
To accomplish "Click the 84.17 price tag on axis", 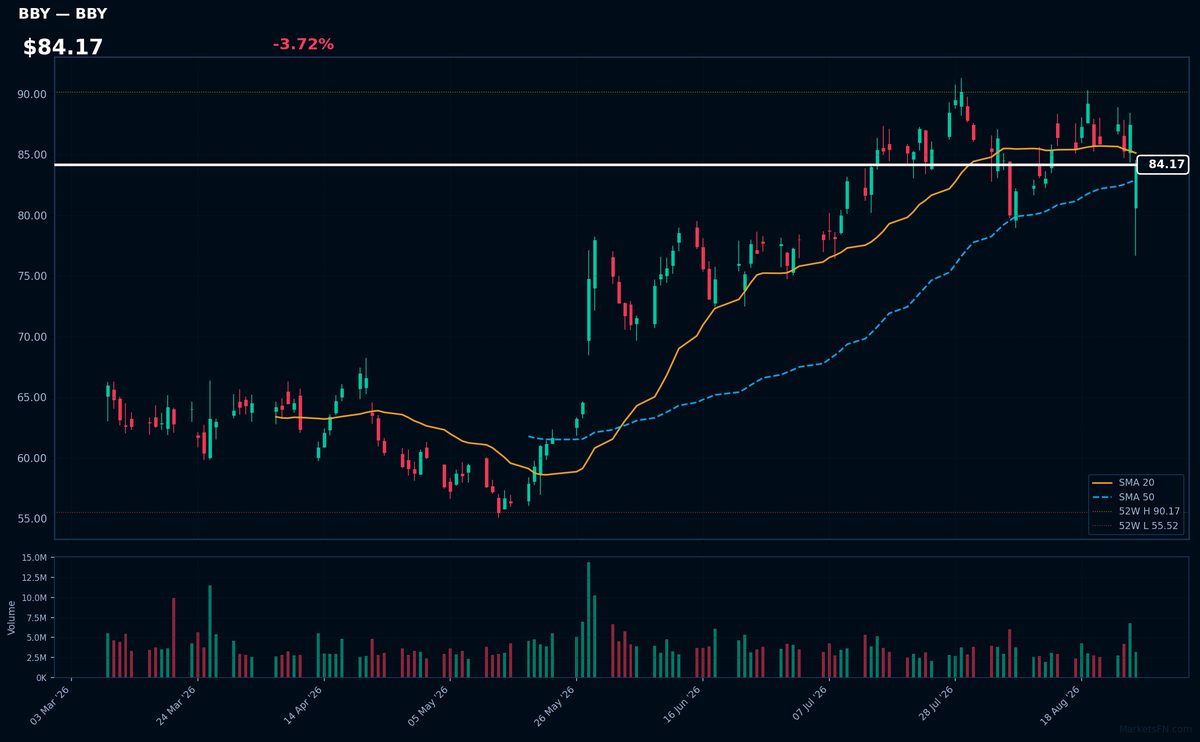I will pyautogui.click(x=1163, y=164).
